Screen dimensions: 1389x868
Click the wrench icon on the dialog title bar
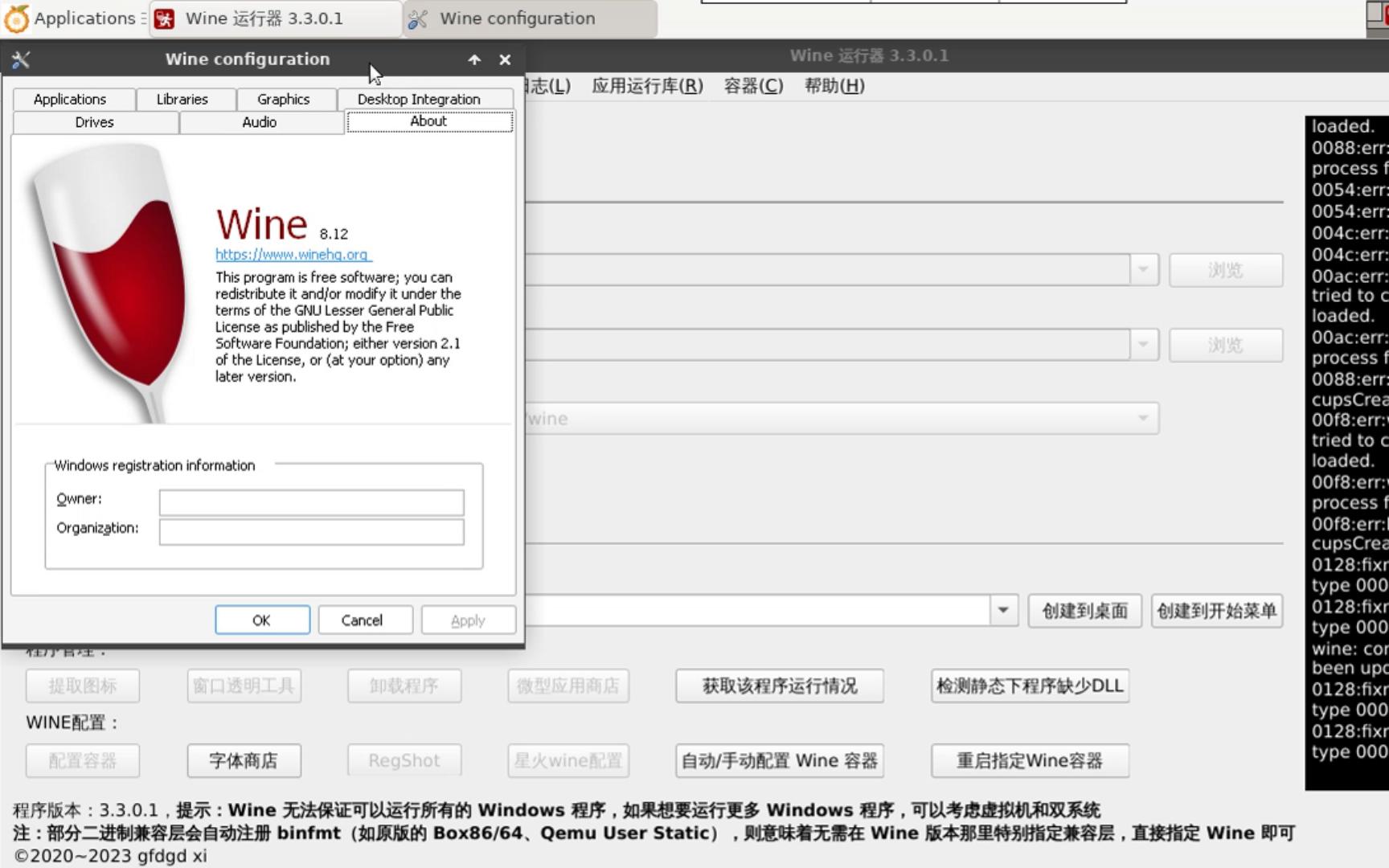[x=22, y=59]
